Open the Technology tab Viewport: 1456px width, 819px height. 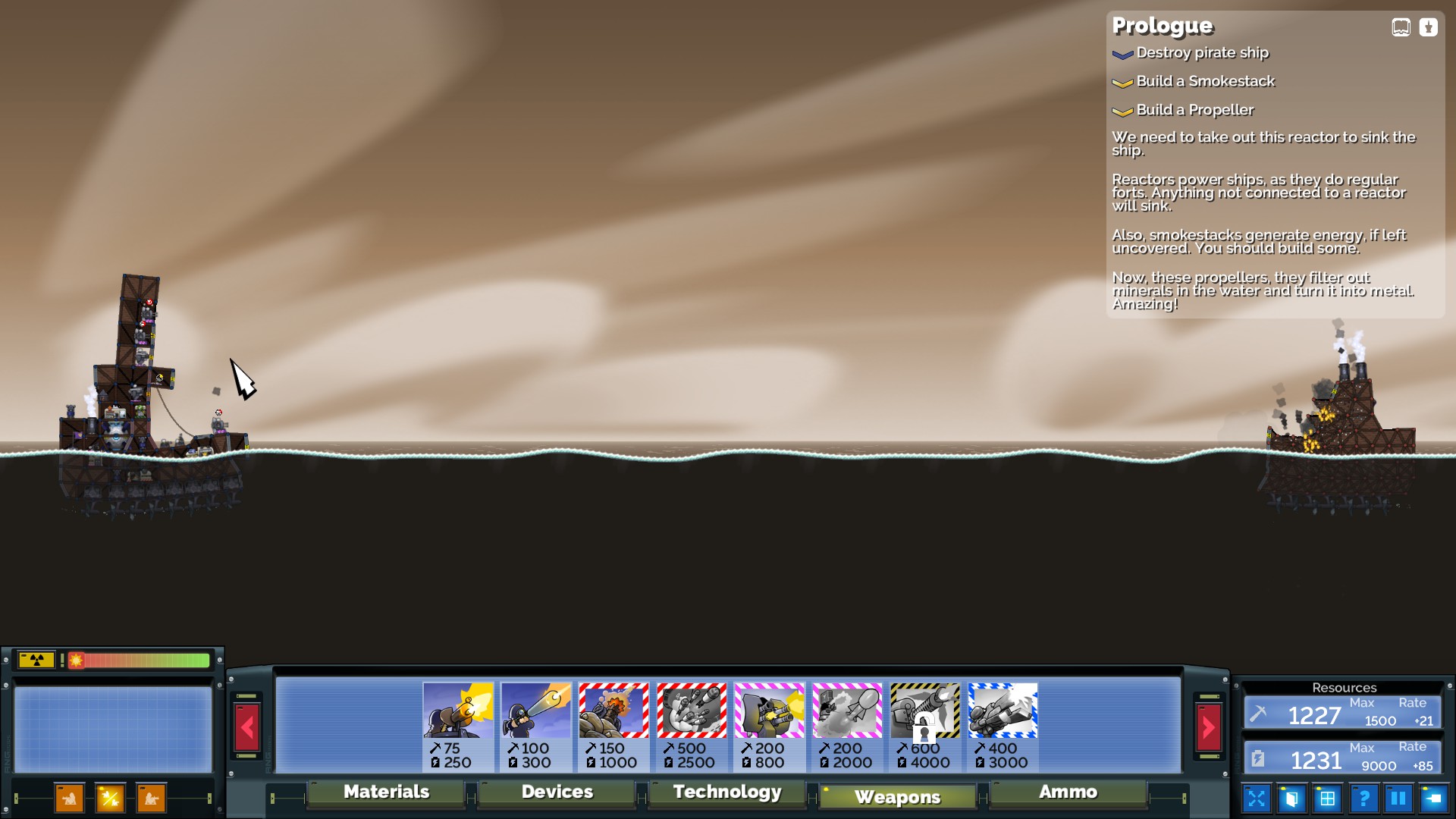[727, 792]
